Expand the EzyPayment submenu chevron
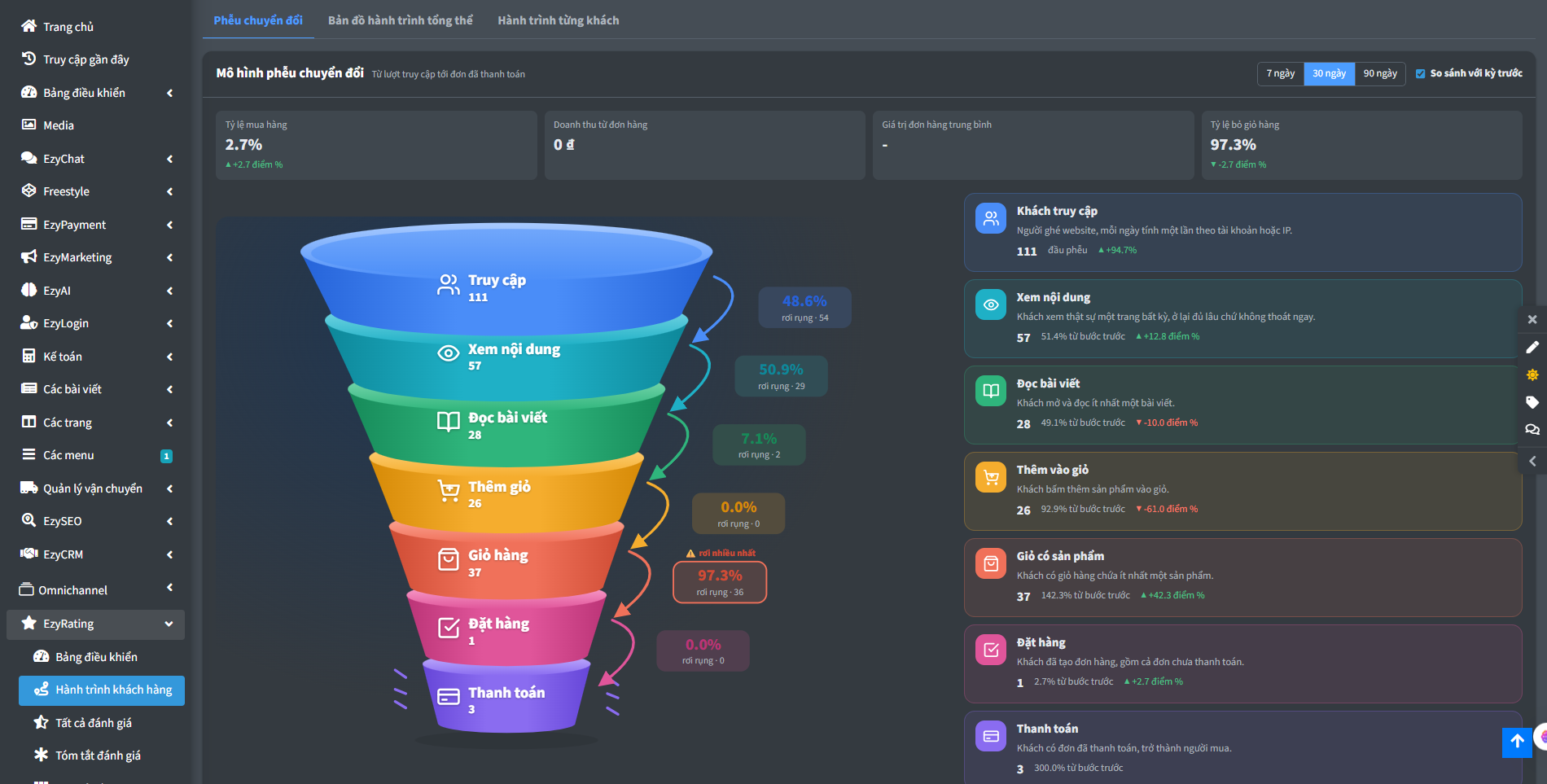1547x784 pixels. tap(169, 225)
